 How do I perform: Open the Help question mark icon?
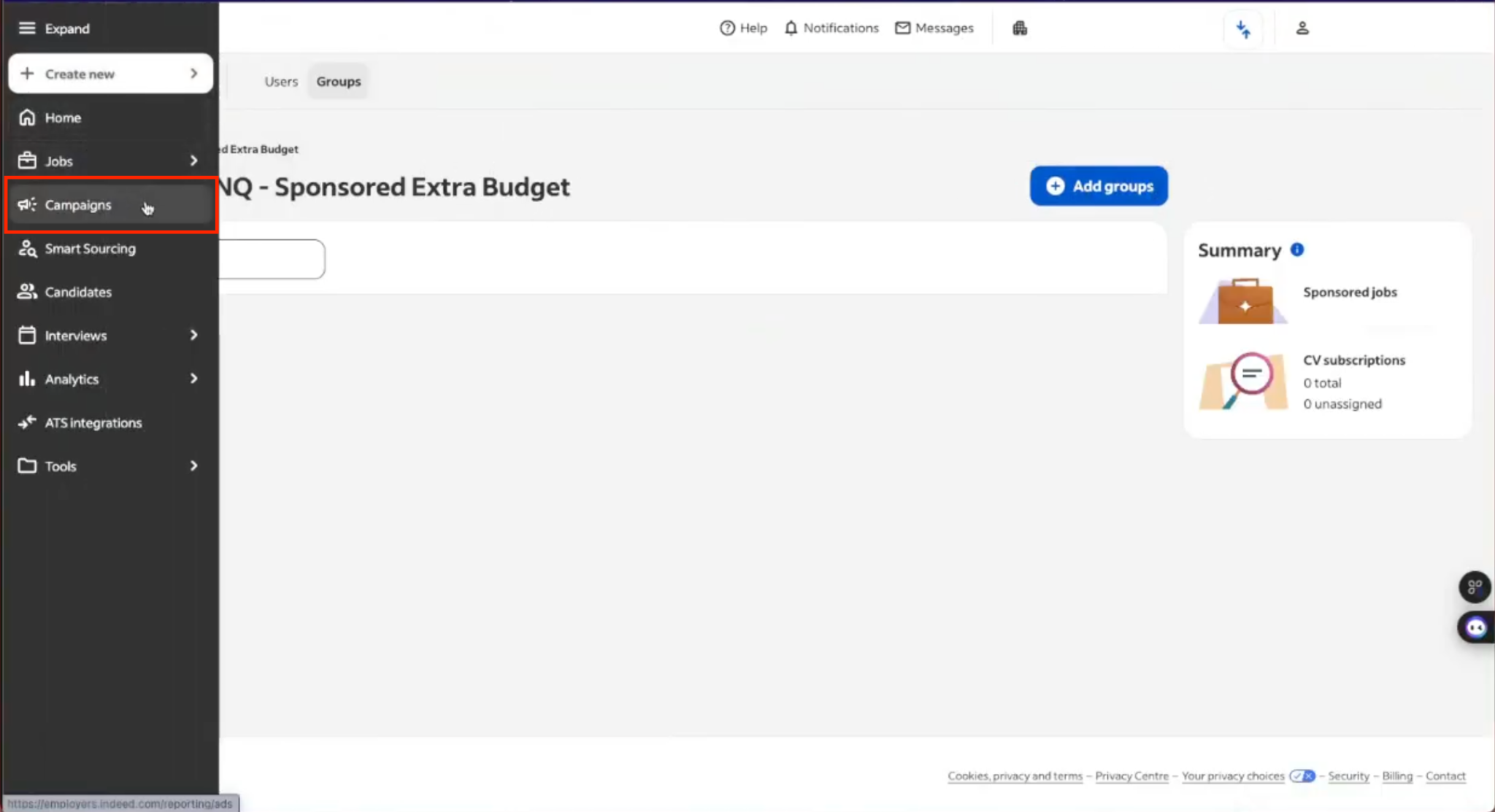[x=727, y=28]
